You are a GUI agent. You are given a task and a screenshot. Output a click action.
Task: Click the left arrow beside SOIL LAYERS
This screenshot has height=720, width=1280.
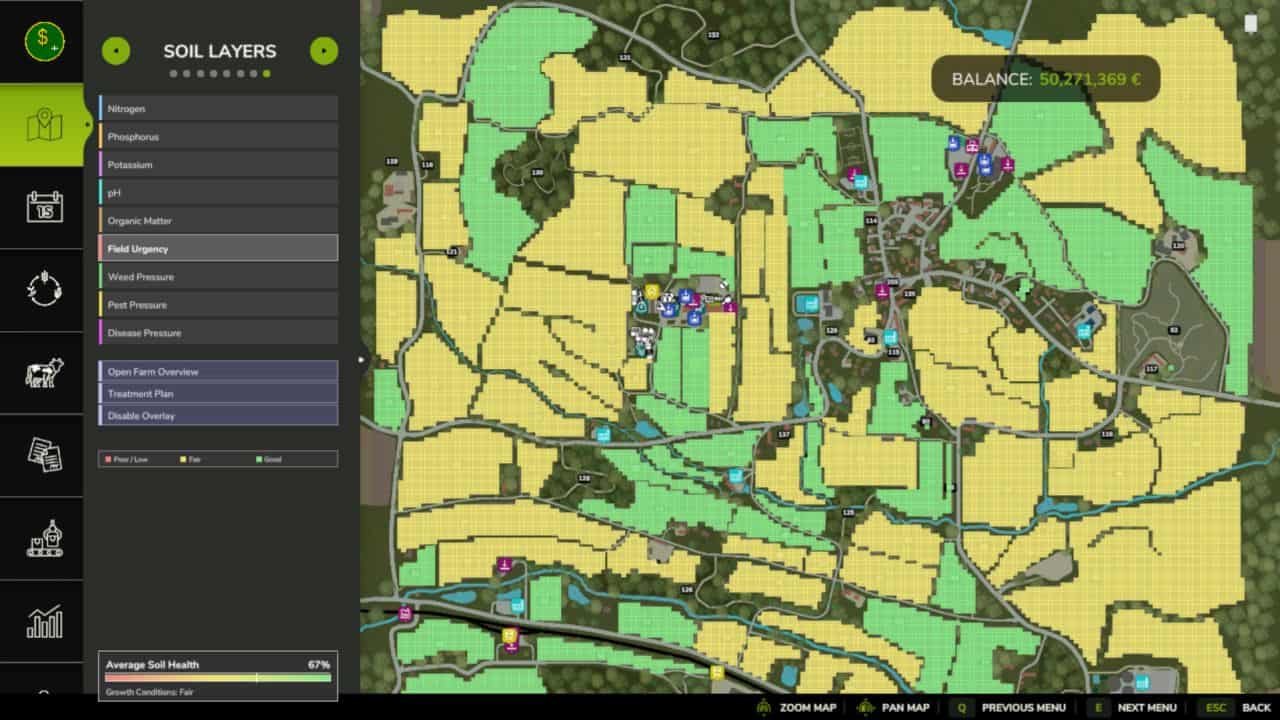[115, 51]
